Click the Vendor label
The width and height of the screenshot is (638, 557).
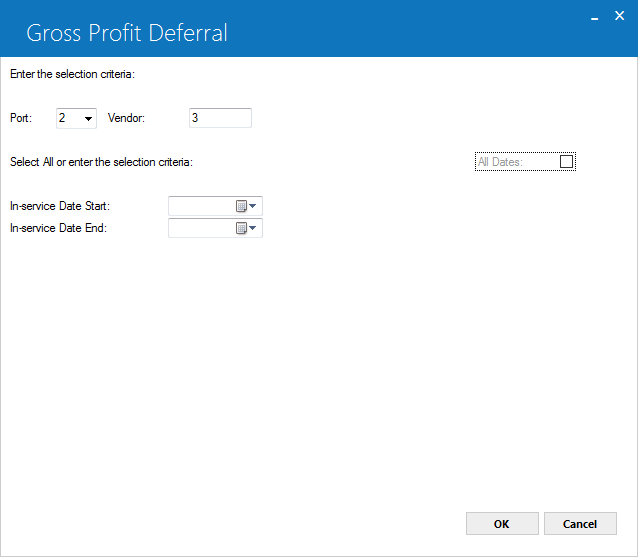[x=126, y=118]
